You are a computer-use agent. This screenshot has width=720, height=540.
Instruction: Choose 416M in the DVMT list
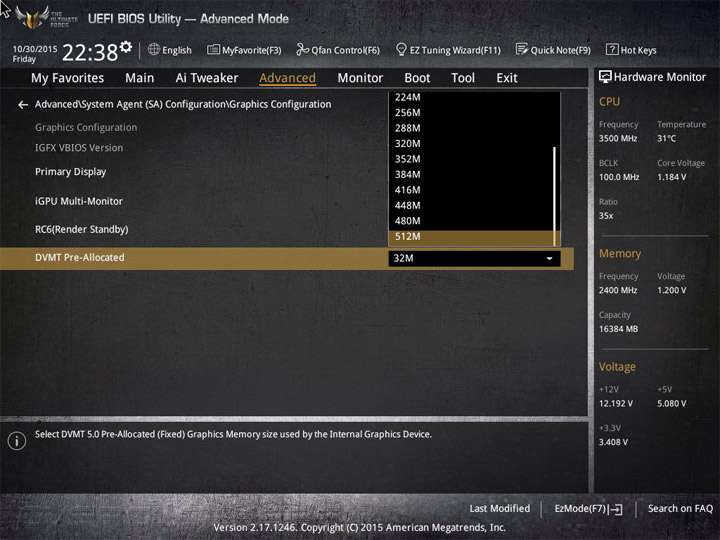point(471,190)
